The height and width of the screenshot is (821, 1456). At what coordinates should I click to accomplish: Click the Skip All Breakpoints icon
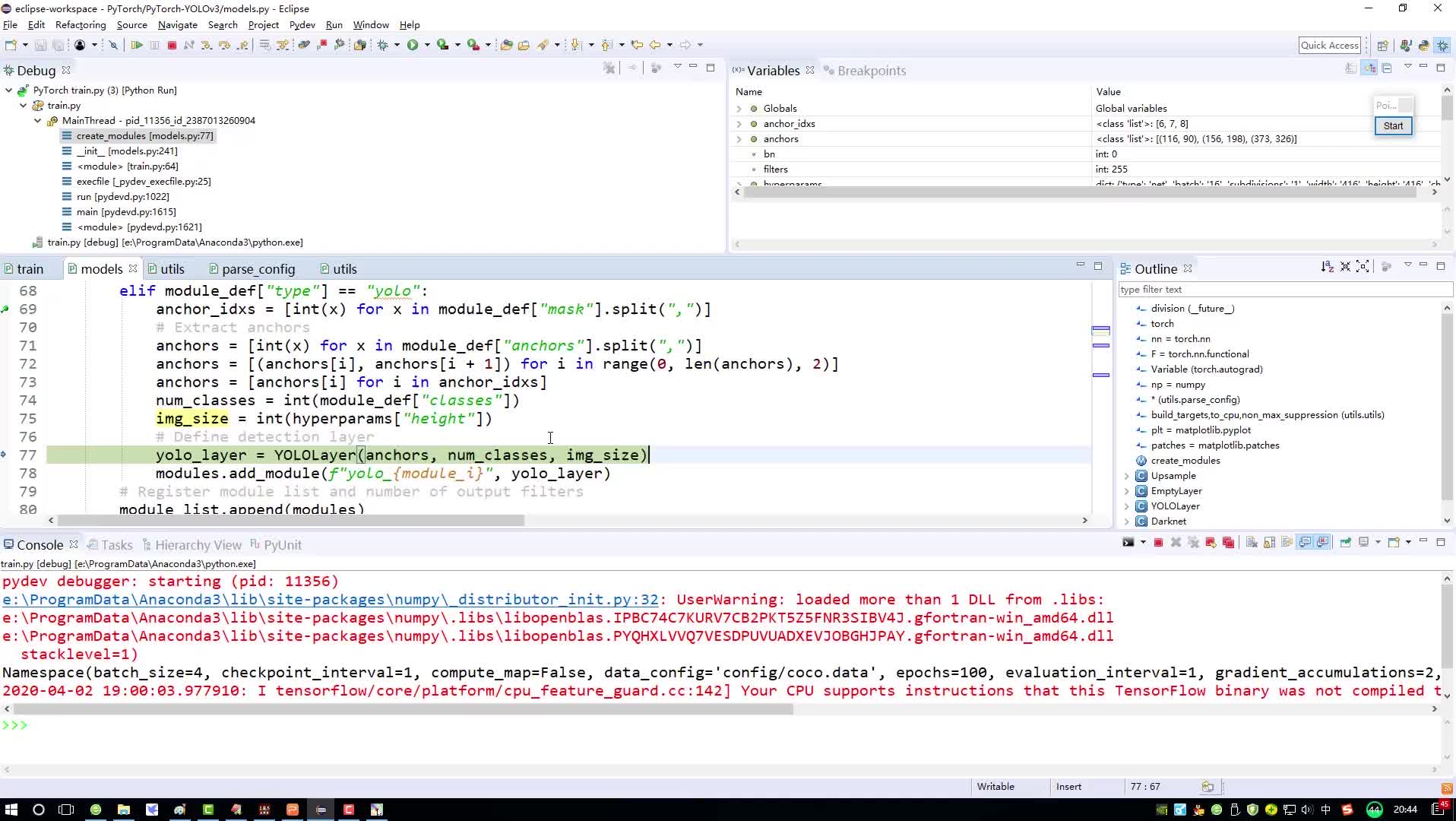(113, 46)
